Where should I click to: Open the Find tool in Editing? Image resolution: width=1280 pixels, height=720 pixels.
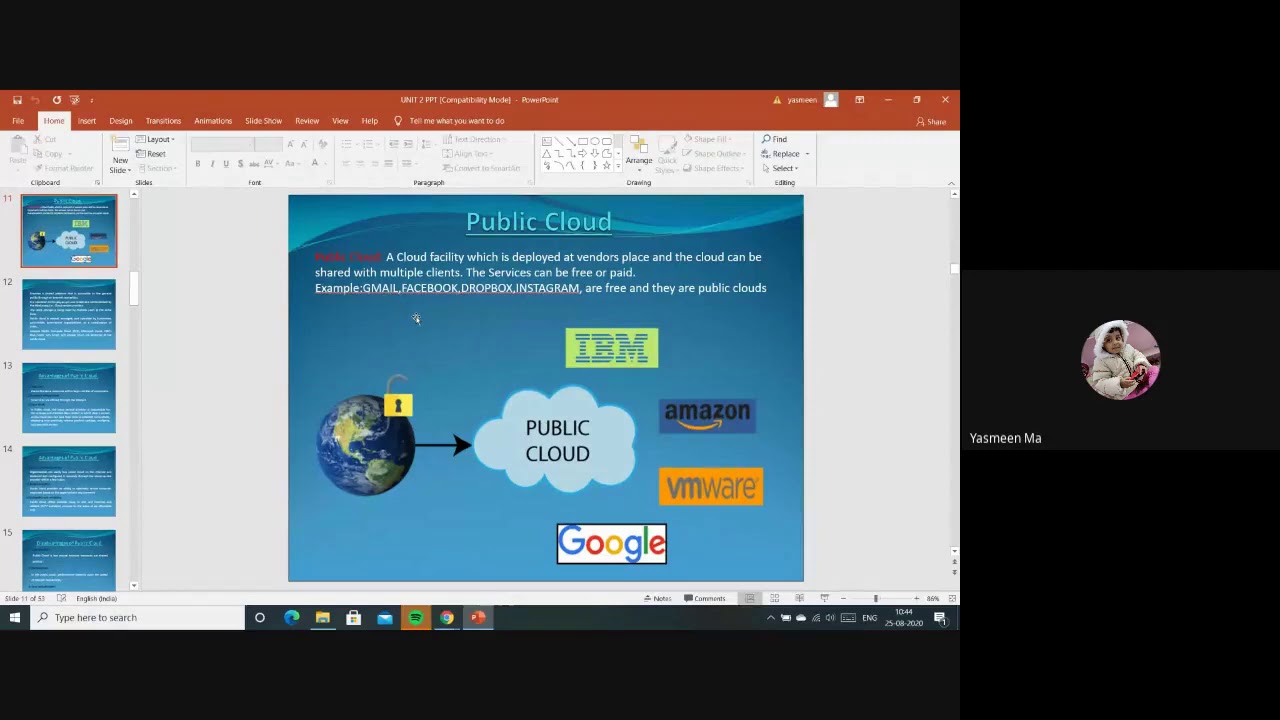(775, 139)
